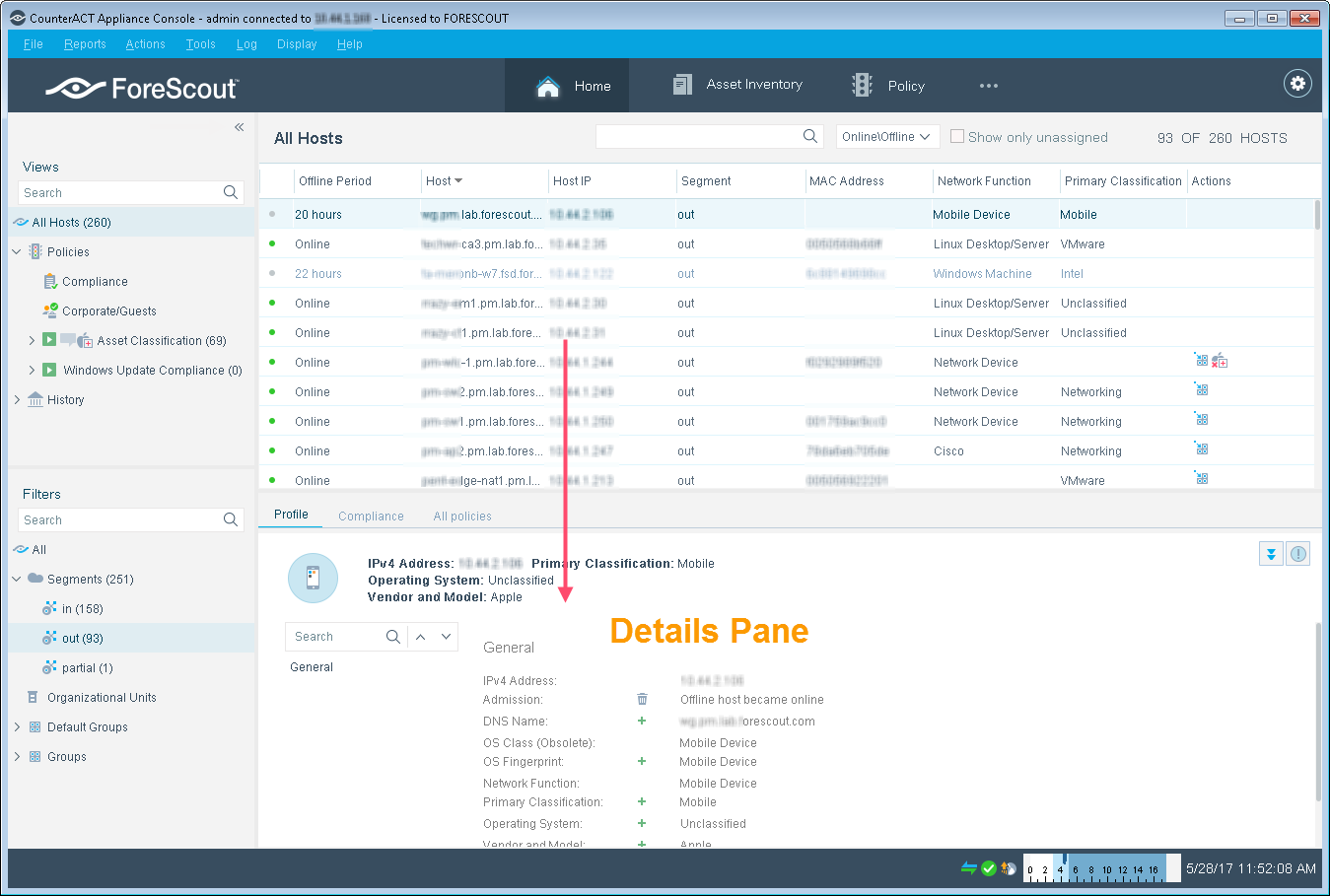Click the search magnifier in All Hosts

[810, 136]
